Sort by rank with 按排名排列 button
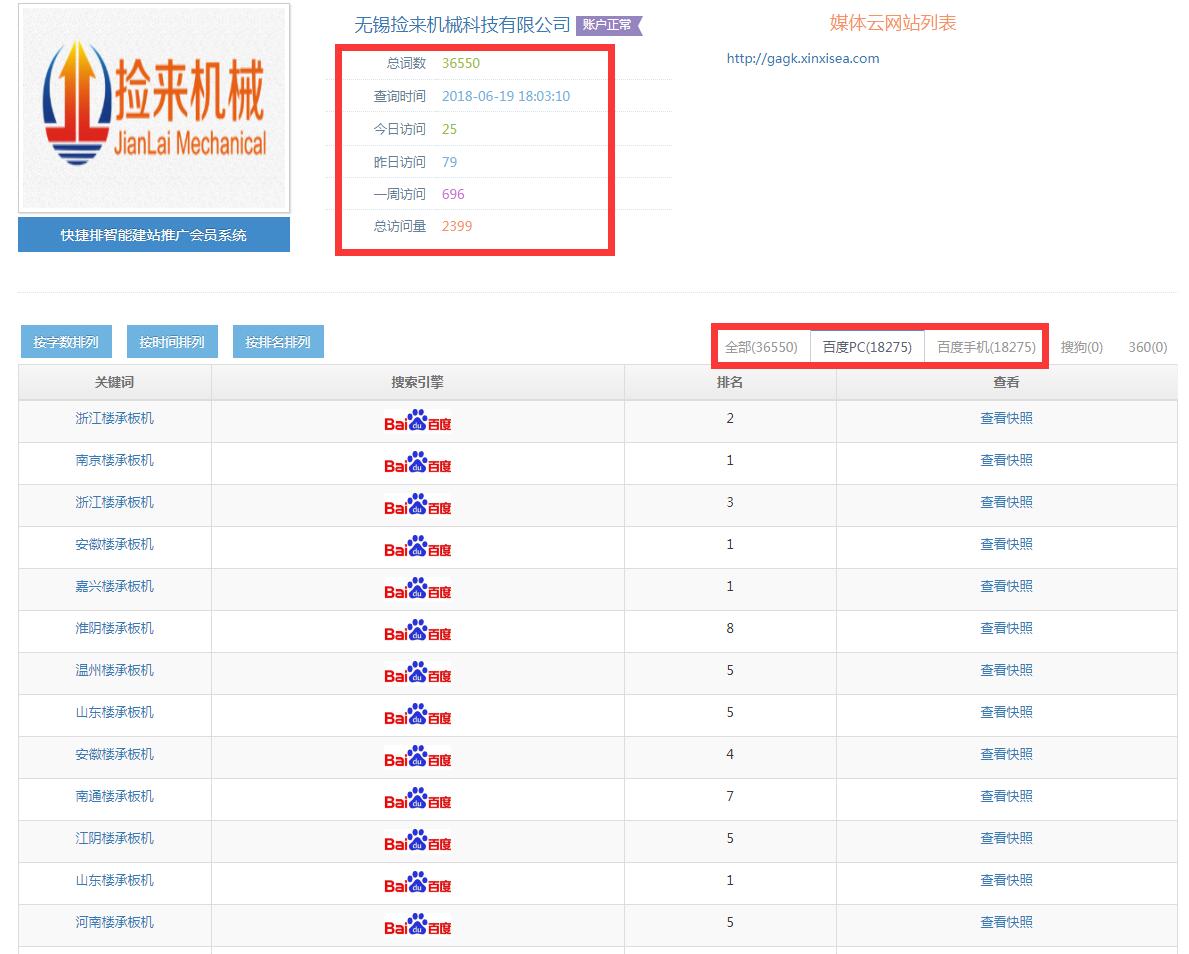 tap(278, 342)
